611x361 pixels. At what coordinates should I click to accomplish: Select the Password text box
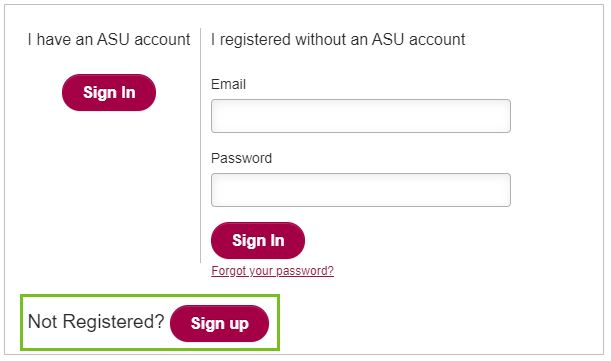(361, 190)
